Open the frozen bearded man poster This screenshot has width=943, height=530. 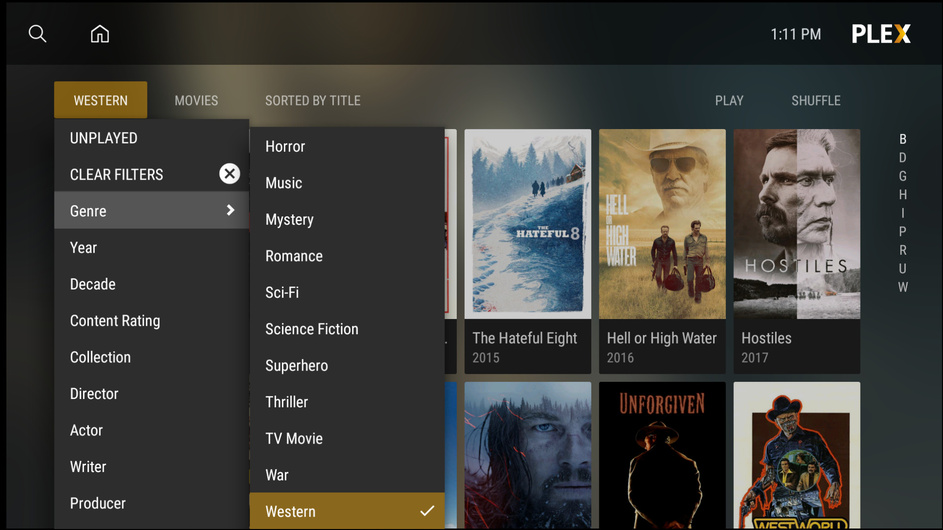tap(527, 455)
